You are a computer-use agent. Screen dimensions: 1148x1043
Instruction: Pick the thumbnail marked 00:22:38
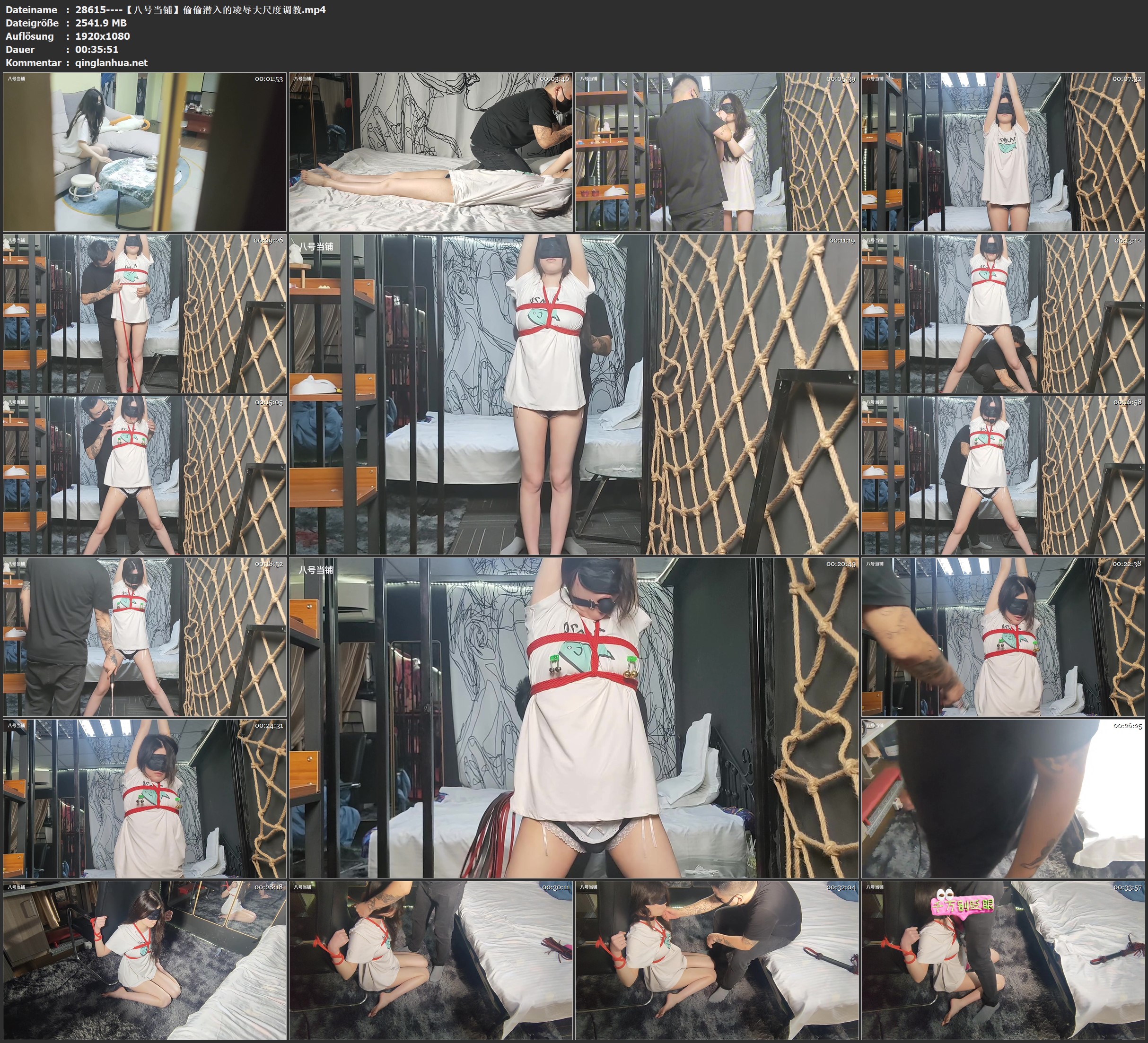[x=1003, y=636]
